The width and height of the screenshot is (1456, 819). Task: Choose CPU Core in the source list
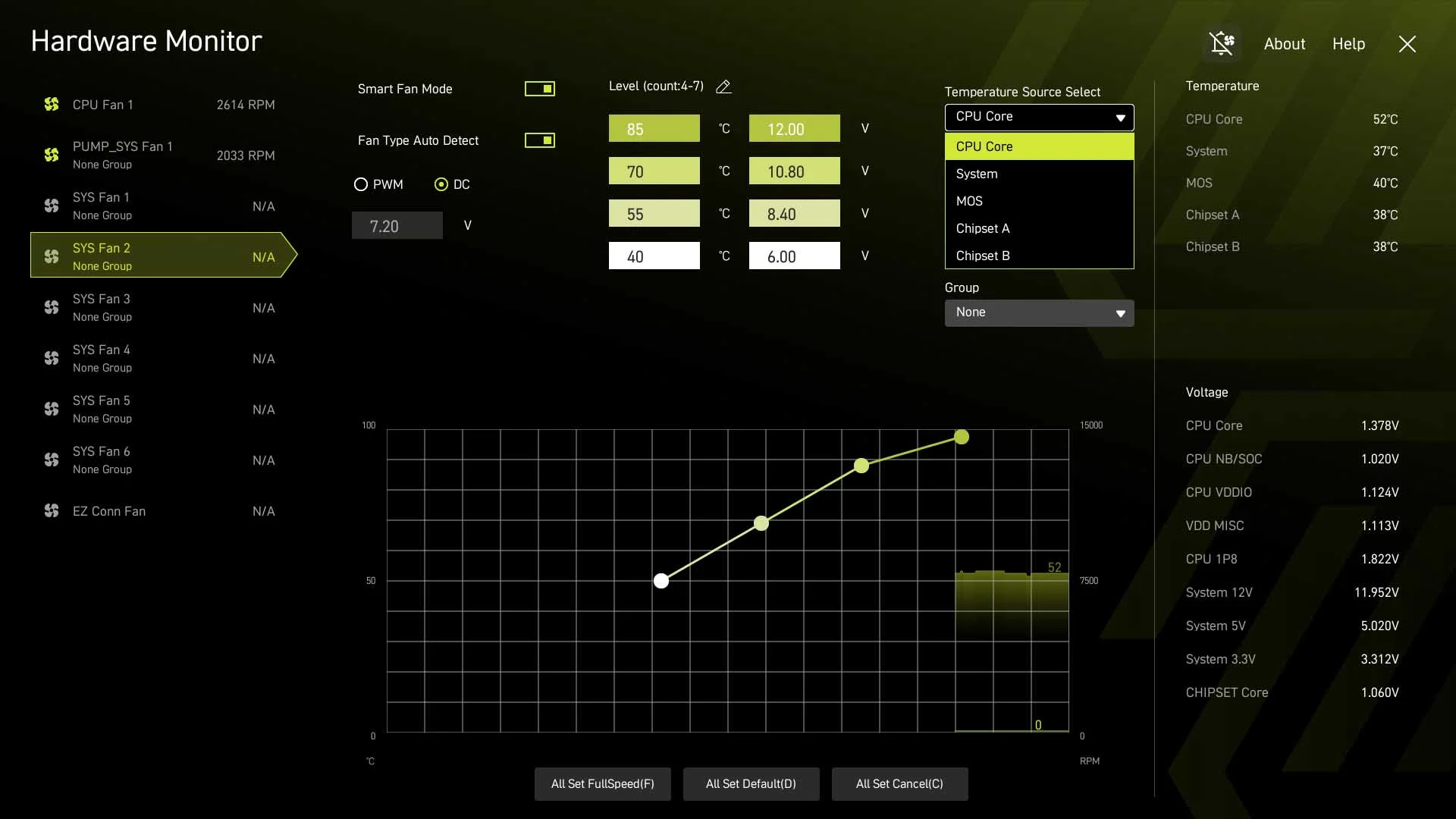[1039, 146]
